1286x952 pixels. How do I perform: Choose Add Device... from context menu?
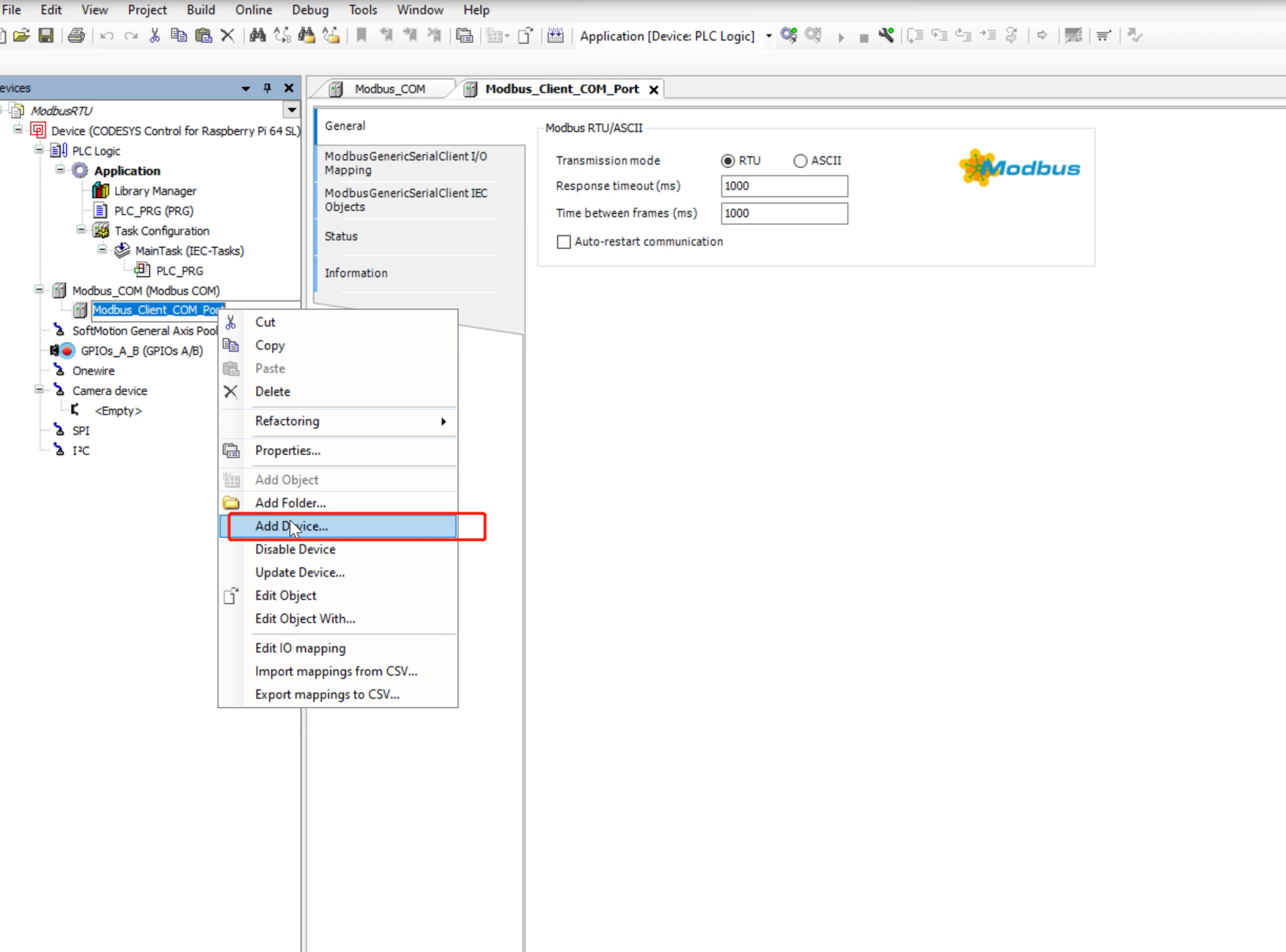(338, 526)
